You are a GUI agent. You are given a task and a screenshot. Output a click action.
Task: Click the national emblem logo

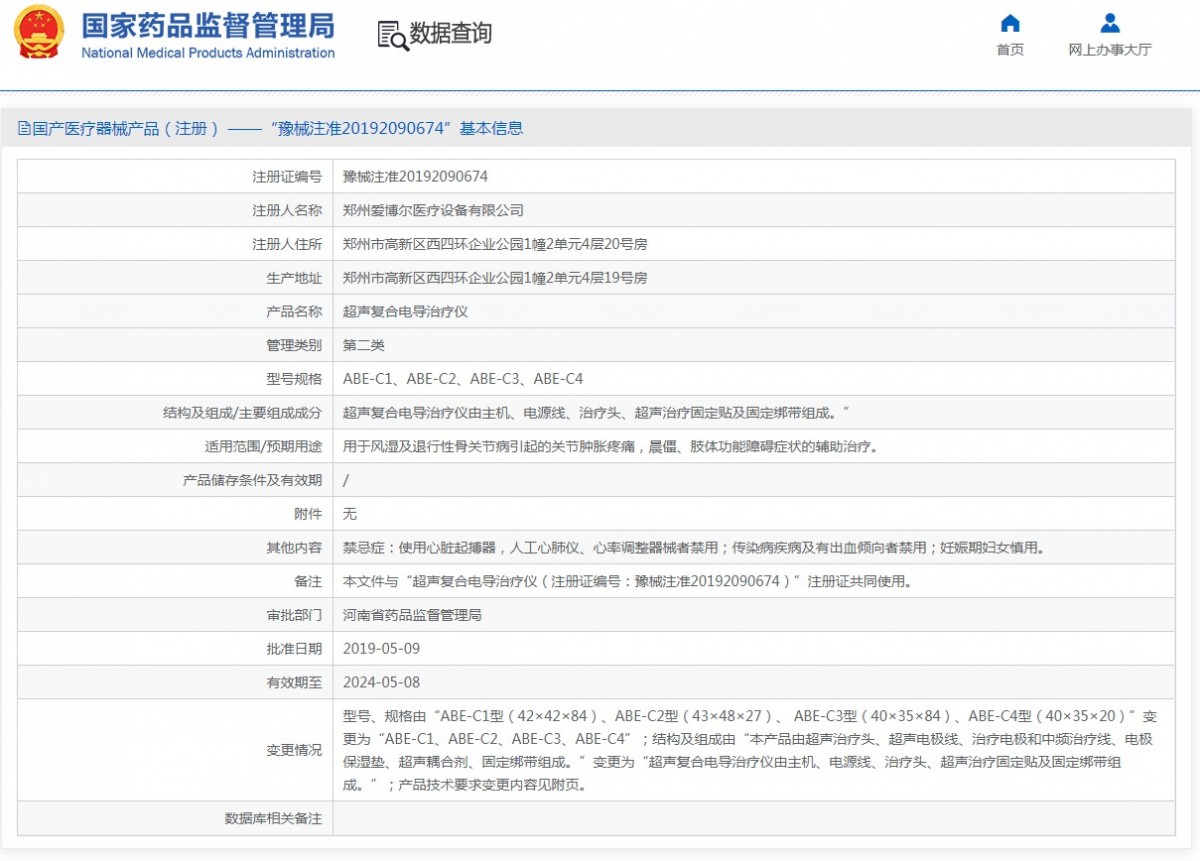click(38, 32)
